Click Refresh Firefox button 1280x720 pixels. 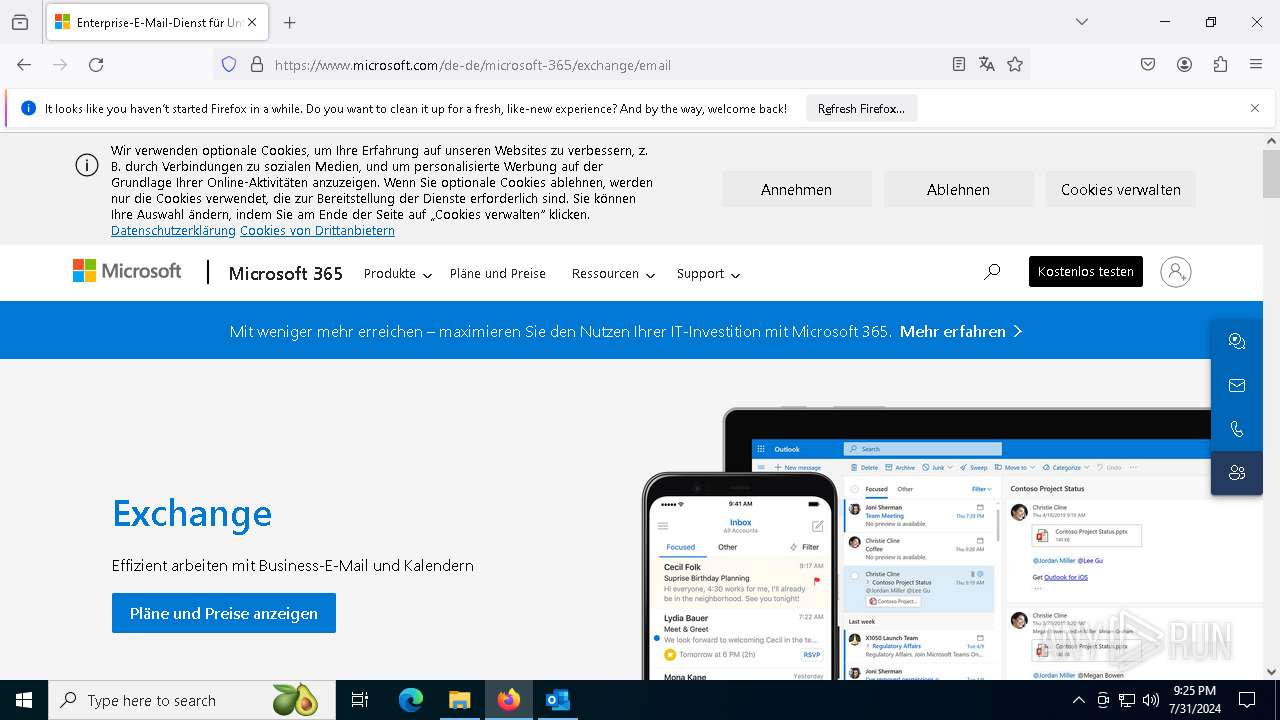(861, 108)
